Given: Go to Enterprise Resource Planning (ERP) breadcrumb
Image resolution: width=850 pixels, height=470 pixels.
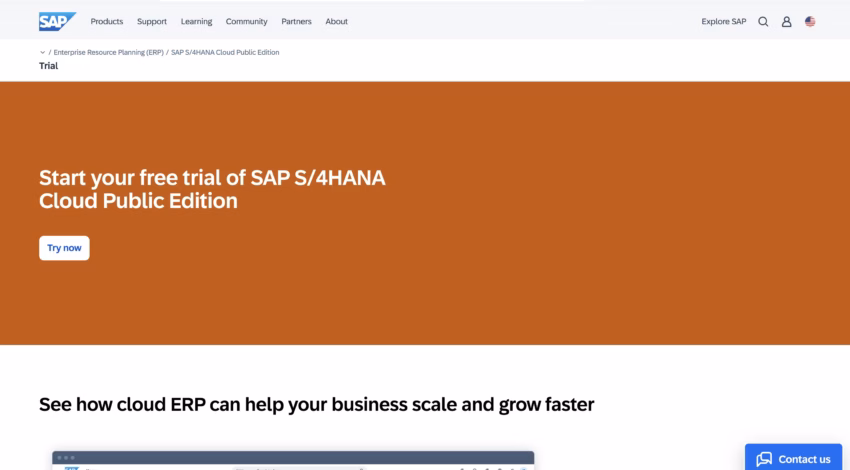Looking at the screenshot, I should (108, 52).
